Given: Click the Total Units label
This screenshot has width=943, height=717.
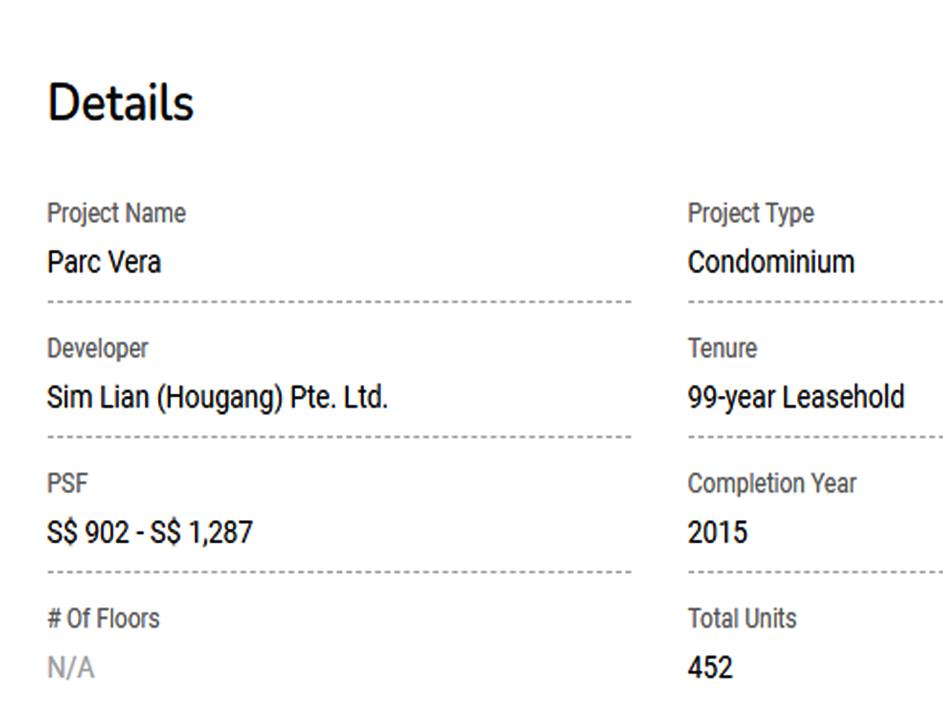Looking at the screenshot, I should point(741,618).
